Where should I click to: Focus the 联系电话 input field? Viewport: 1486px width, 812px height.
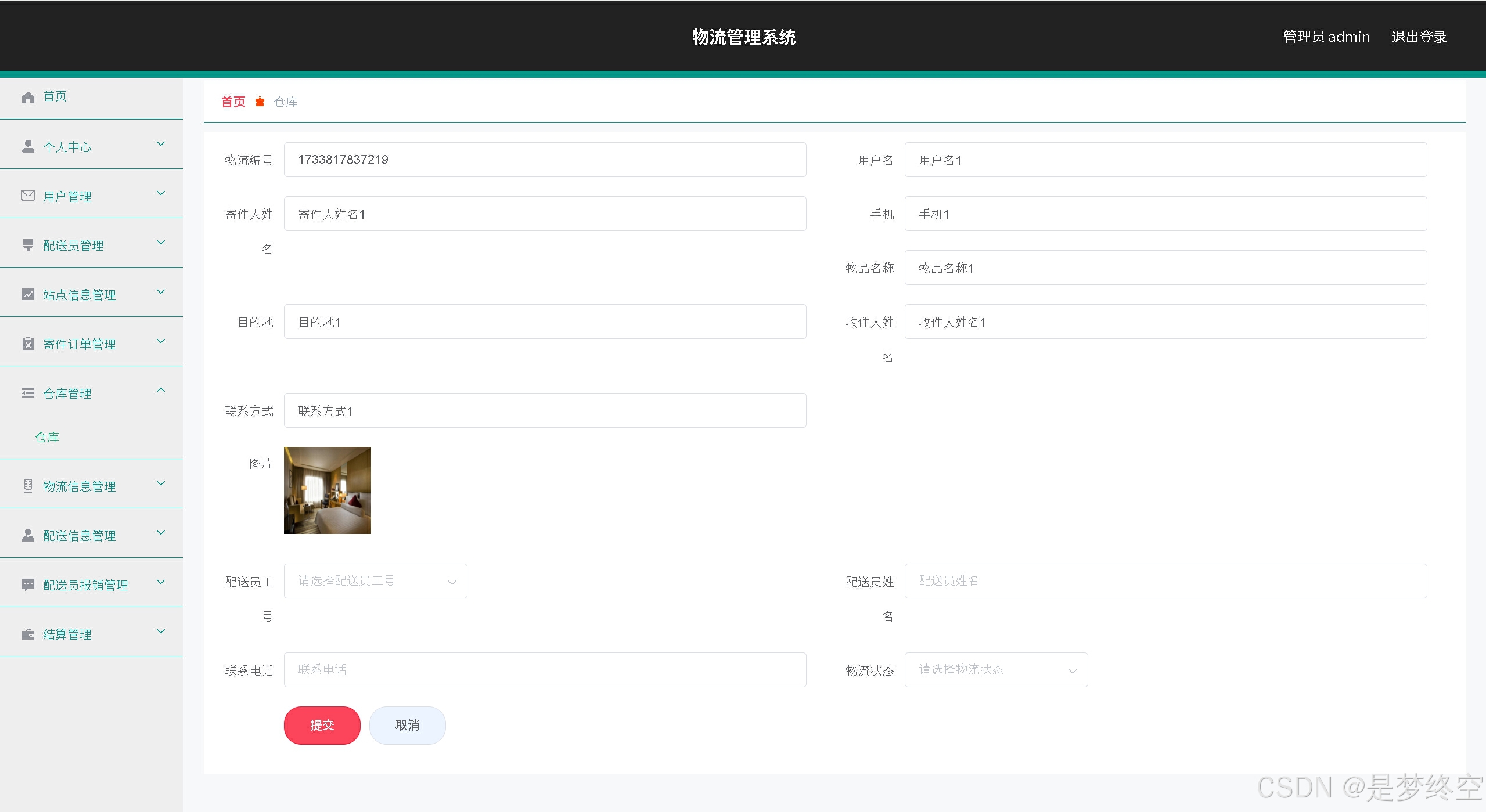point(545,670)
